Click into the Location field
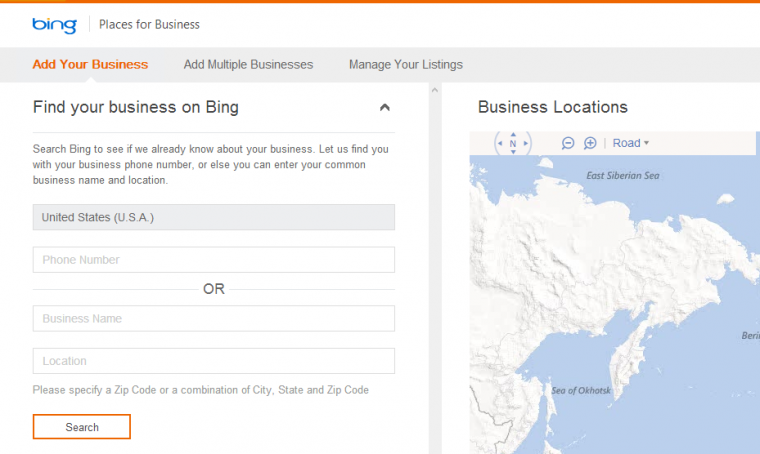The image size is (760, 454). (214, 361)
